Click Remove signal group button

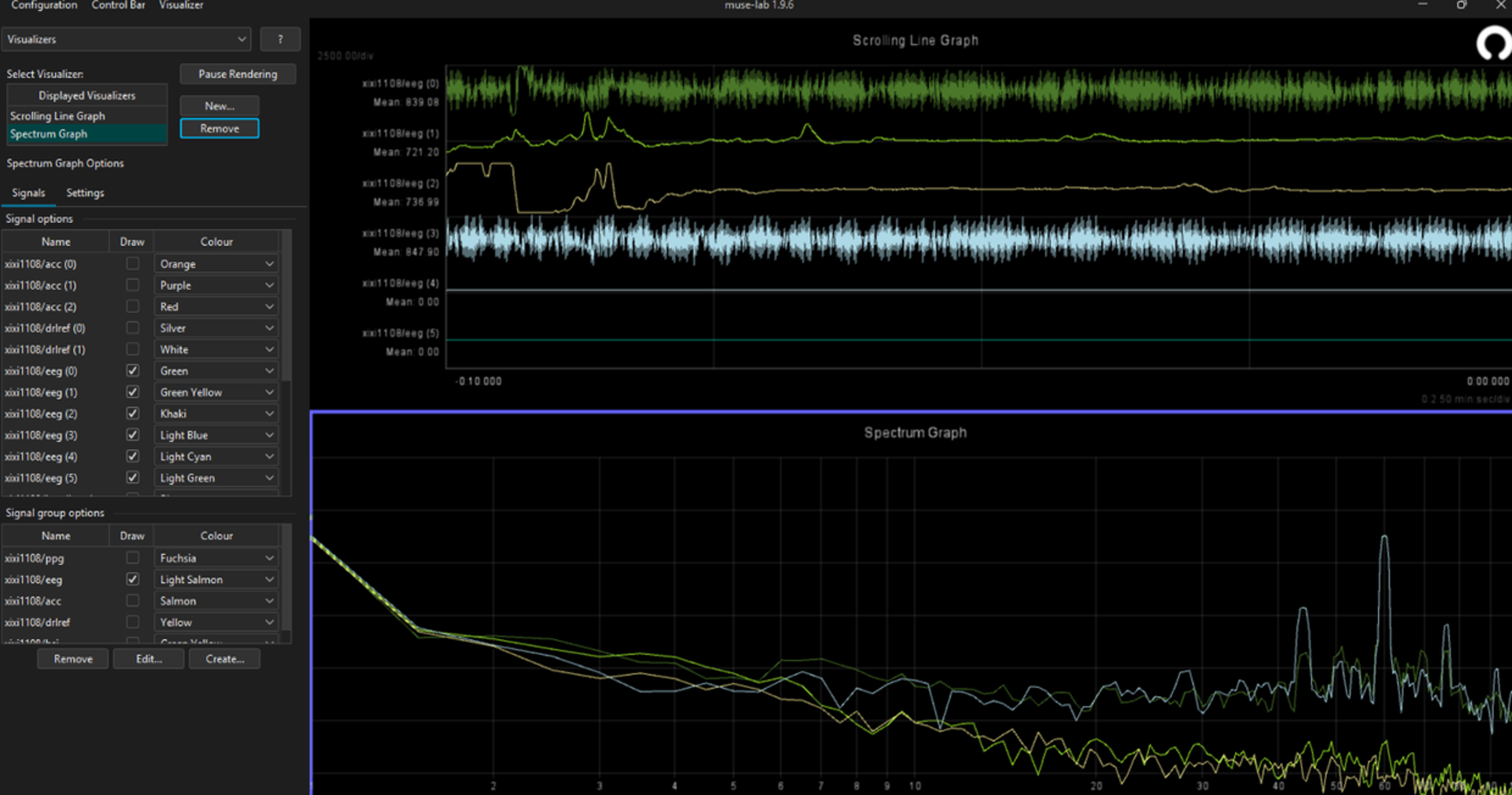[x=73, y=659]
